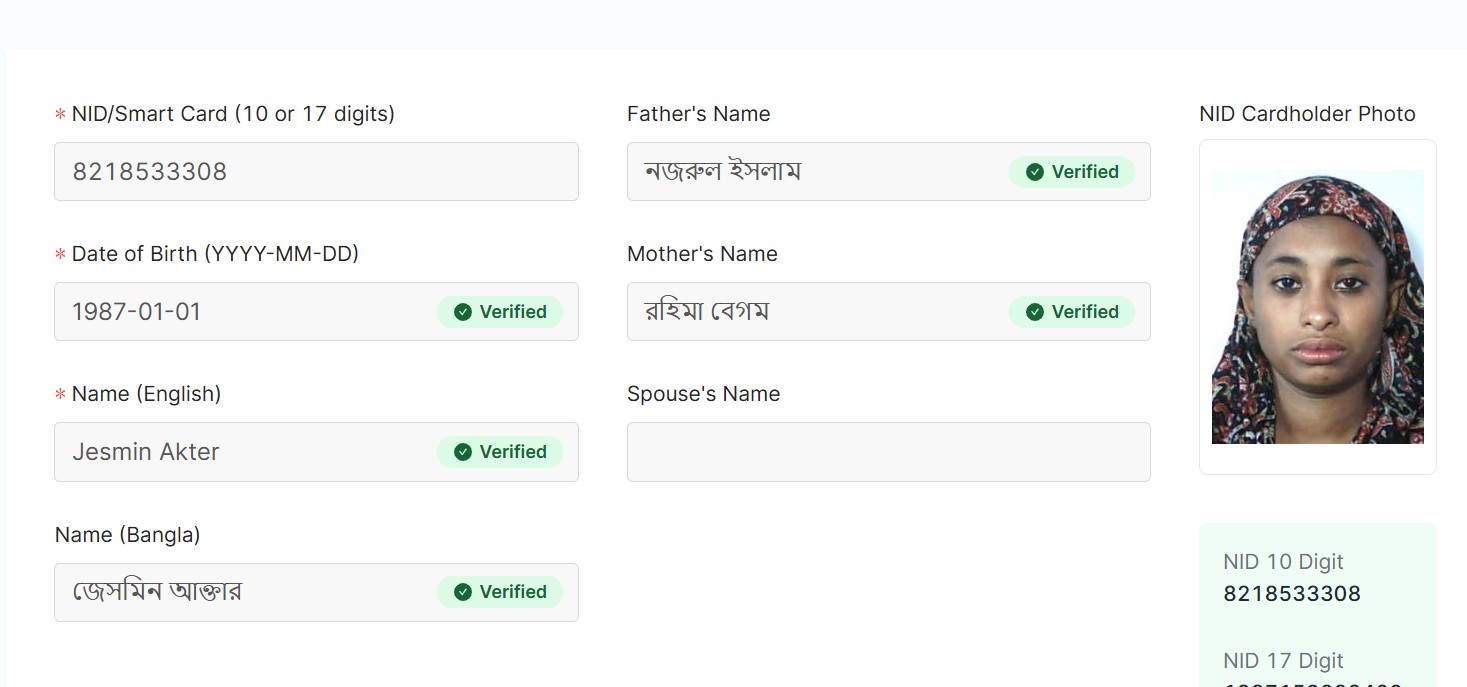Click the Father's Name input field
The width and height of the screenshot is (1467, 687).
coord(810,172)
